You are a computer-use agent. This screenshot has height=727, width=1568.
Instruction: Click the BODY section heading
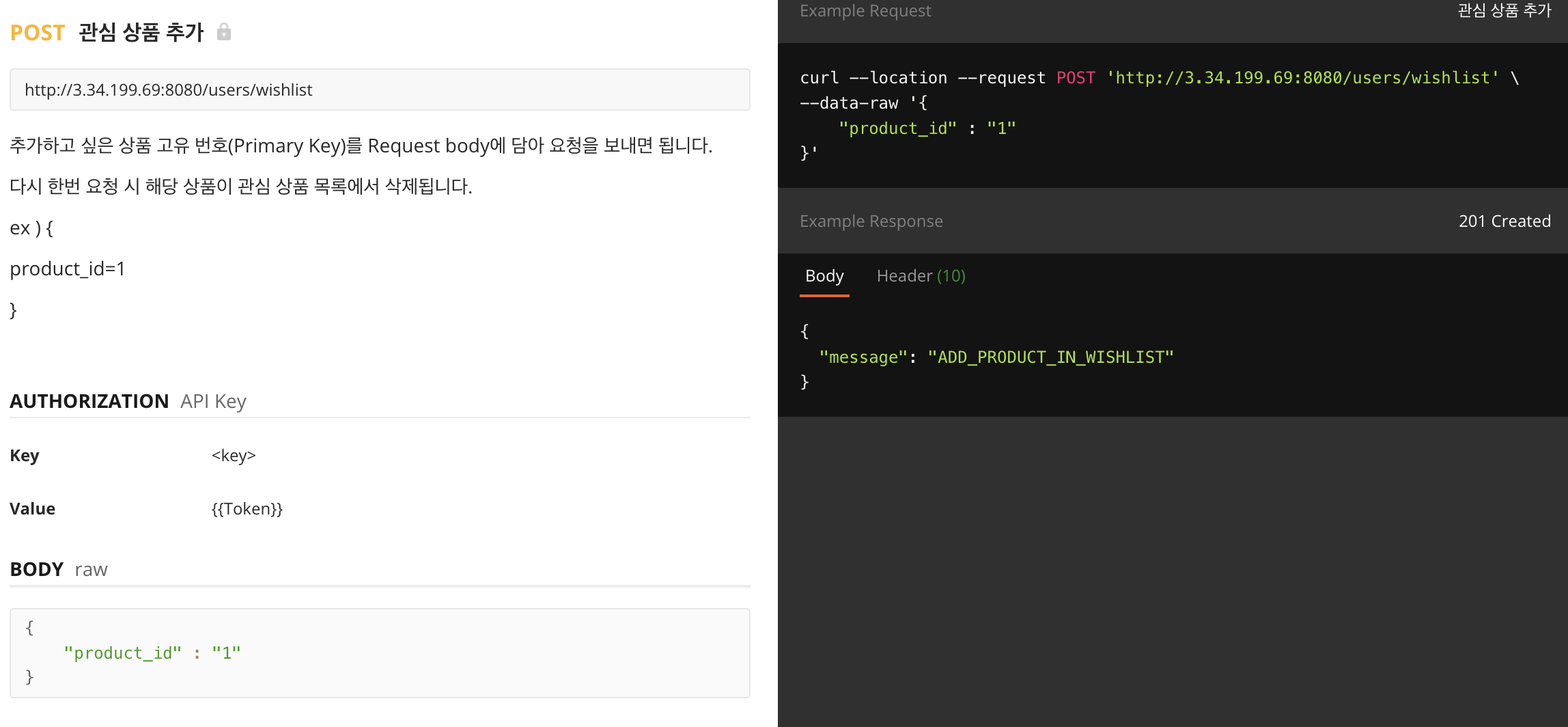pyautogui.click(x=37, y=569)
